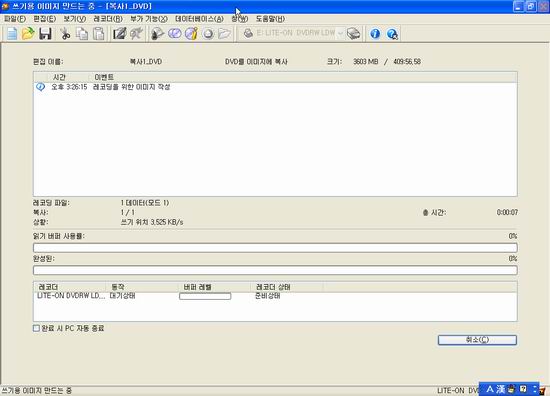The height and width of the screenshot is (396, 550).
Task: Click the 버퍼 레벨 column header
Action: click(x=214, y=287)
